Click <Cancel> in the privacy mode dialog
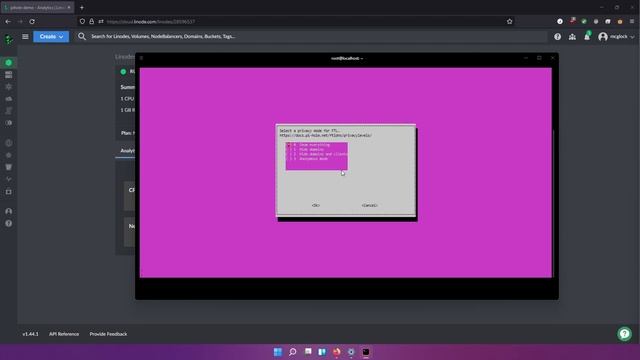This screenshot has height=360, width=640. pos(369,205)
